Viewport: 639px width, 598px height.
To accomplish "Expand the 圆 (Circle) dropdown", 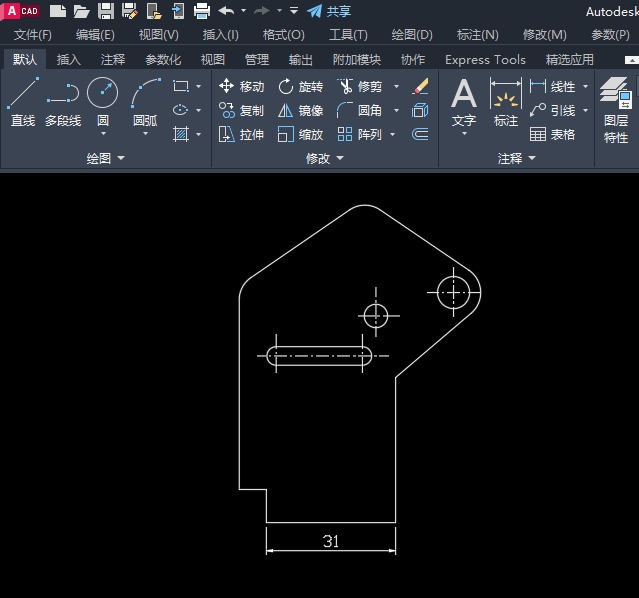I will (x=102, y=133).
